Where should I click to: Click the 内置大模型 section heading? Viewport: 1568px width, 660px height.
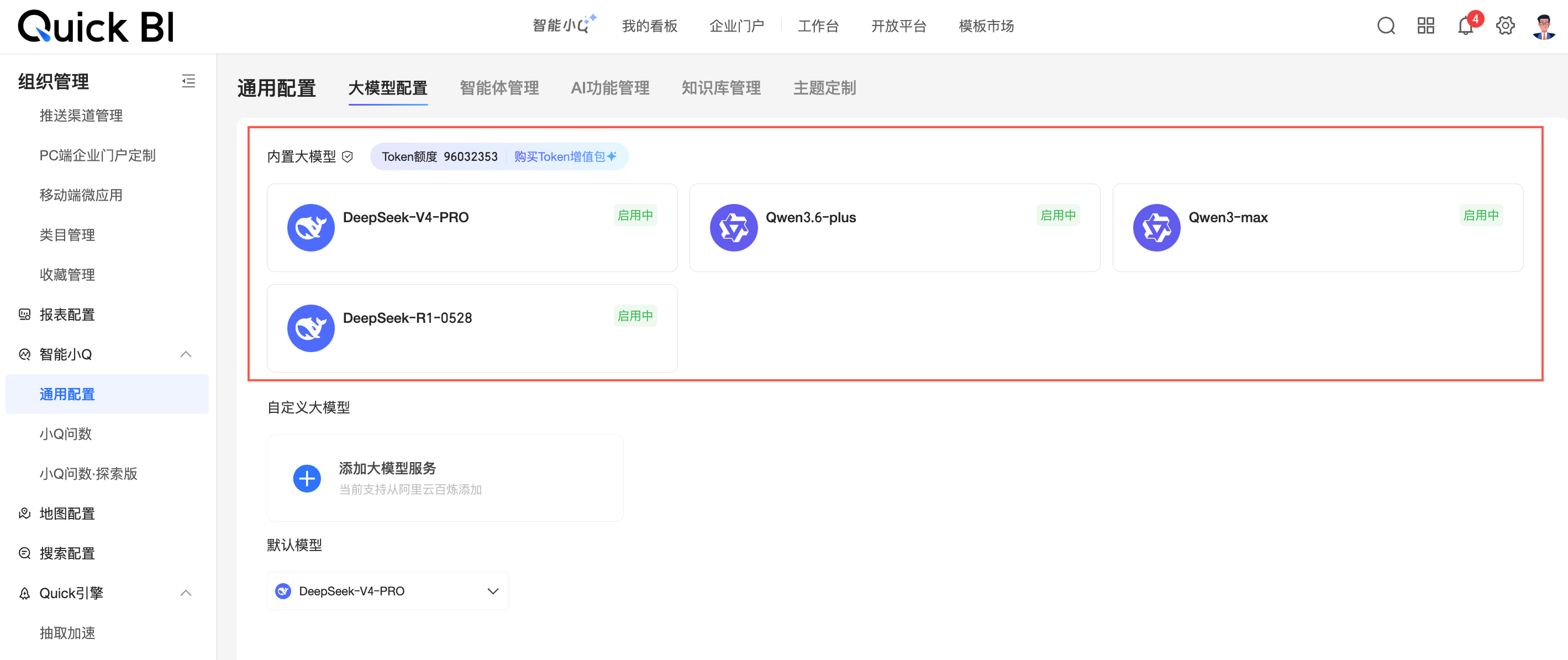point(301,156)
